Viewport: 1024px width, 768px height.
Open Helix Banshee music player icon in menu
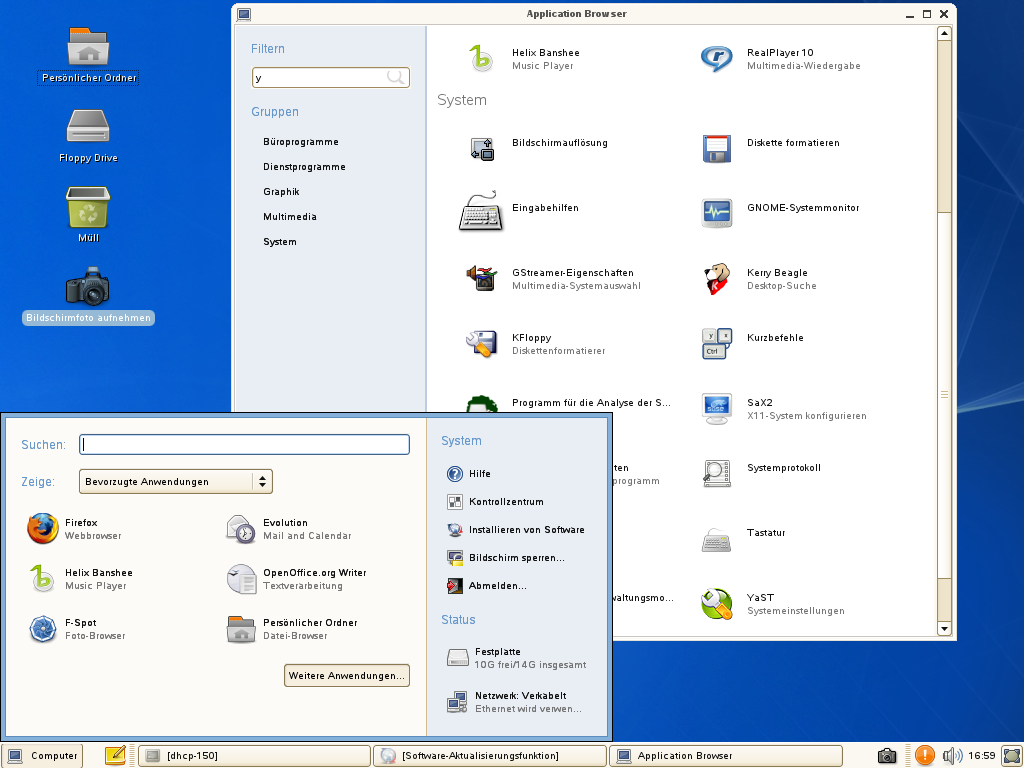pyautogui.click(x=43, y=578)
